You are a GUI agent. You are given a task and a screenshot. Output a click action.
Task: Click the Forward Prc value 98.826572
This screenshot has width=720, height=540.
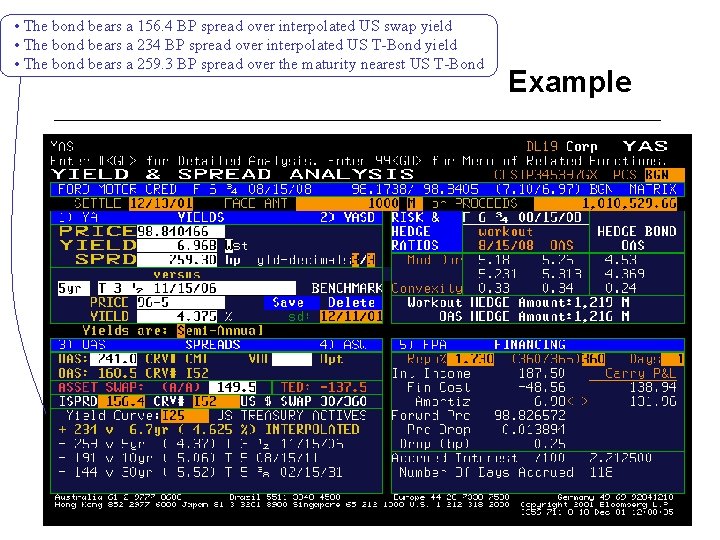530,416
